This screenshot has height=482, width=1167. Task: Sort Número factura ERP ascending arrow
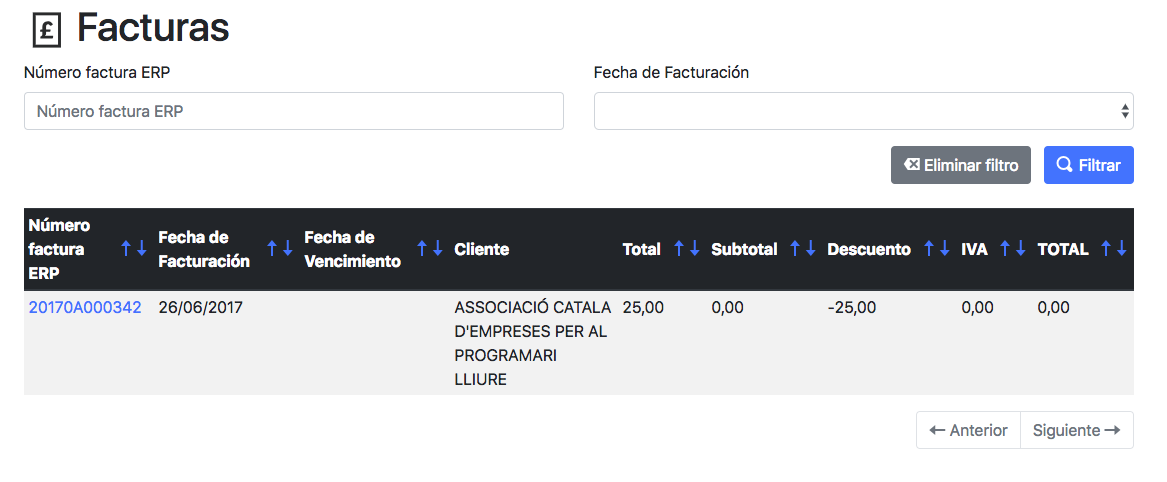click(x=127, y=249)
